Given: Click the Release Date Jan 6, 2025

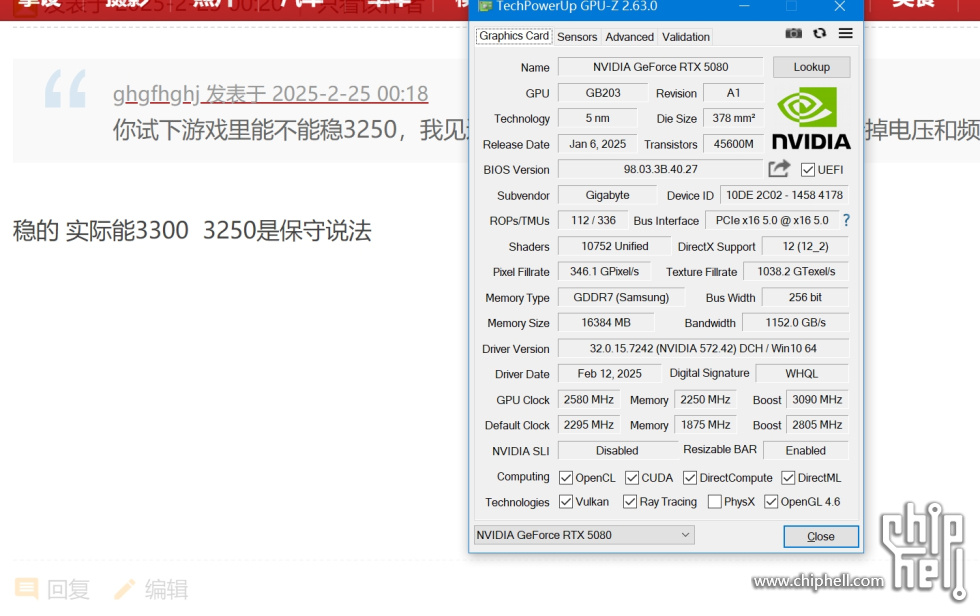Looking at the screenshot, I should pos(597,144).
